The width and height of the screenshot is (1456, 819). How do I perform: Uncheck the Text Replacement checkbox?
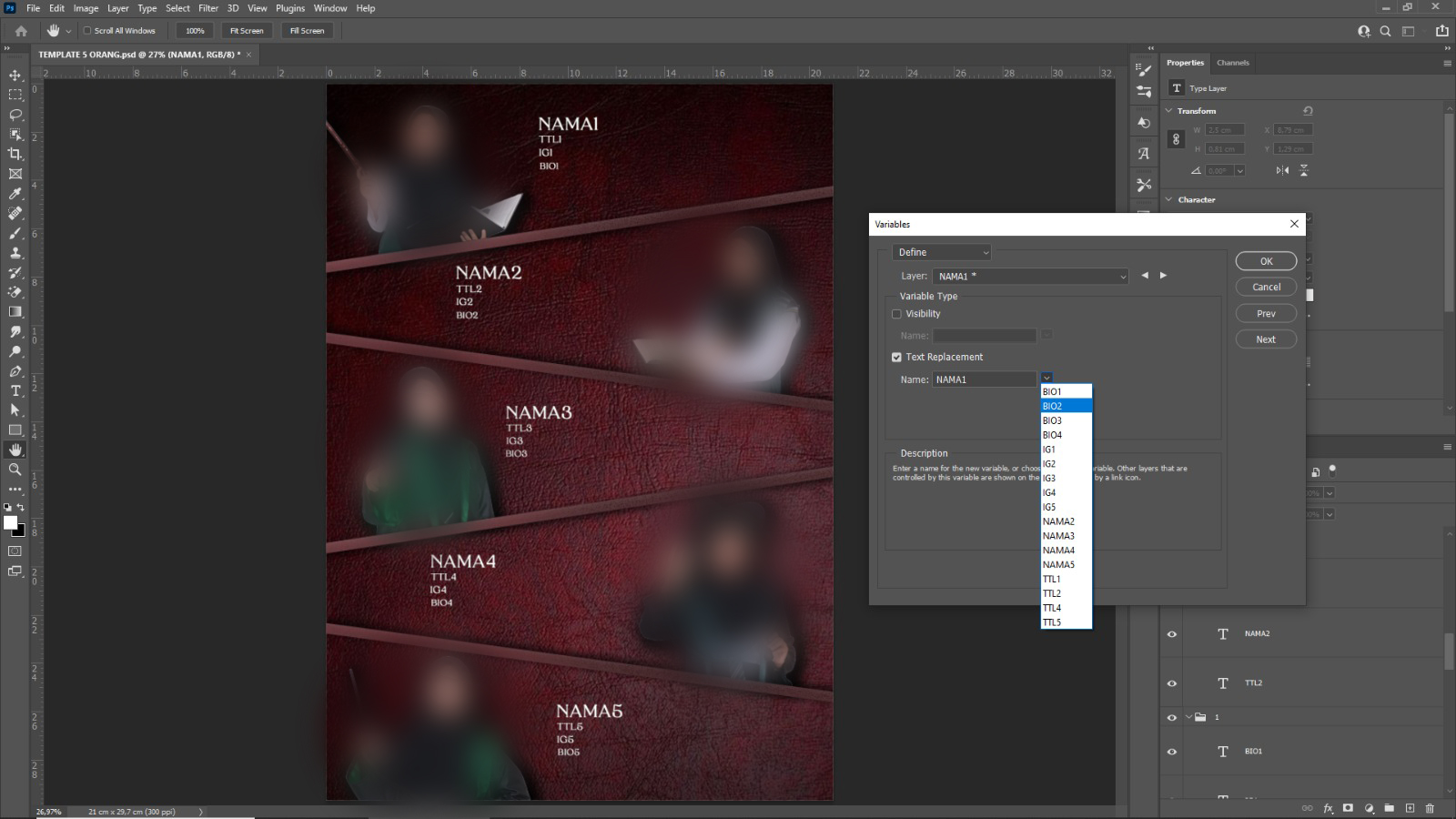[x=896, y=357]
